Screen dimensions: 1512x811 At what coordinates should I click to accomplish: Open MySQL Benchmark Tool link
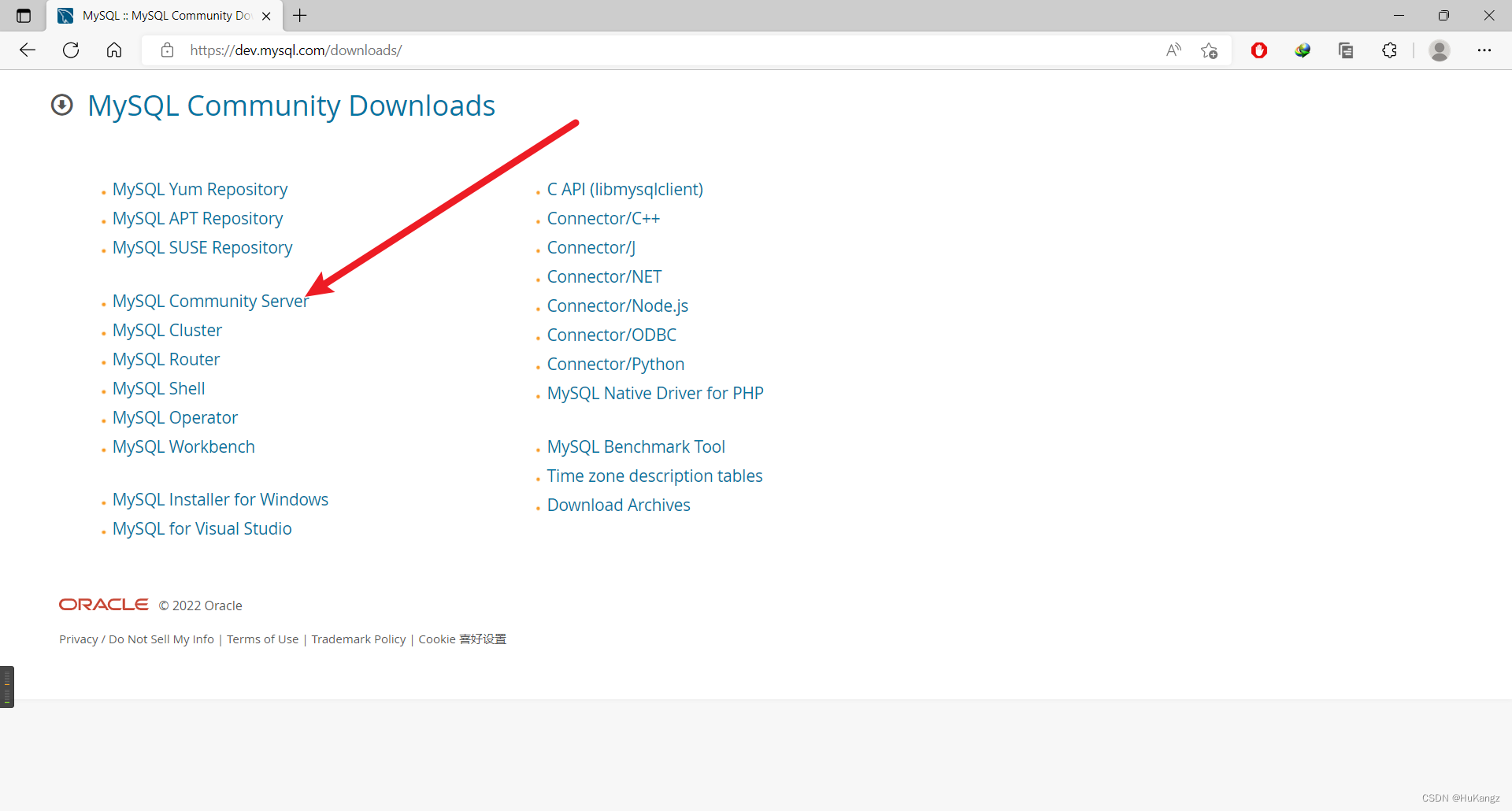click(636, 447)
